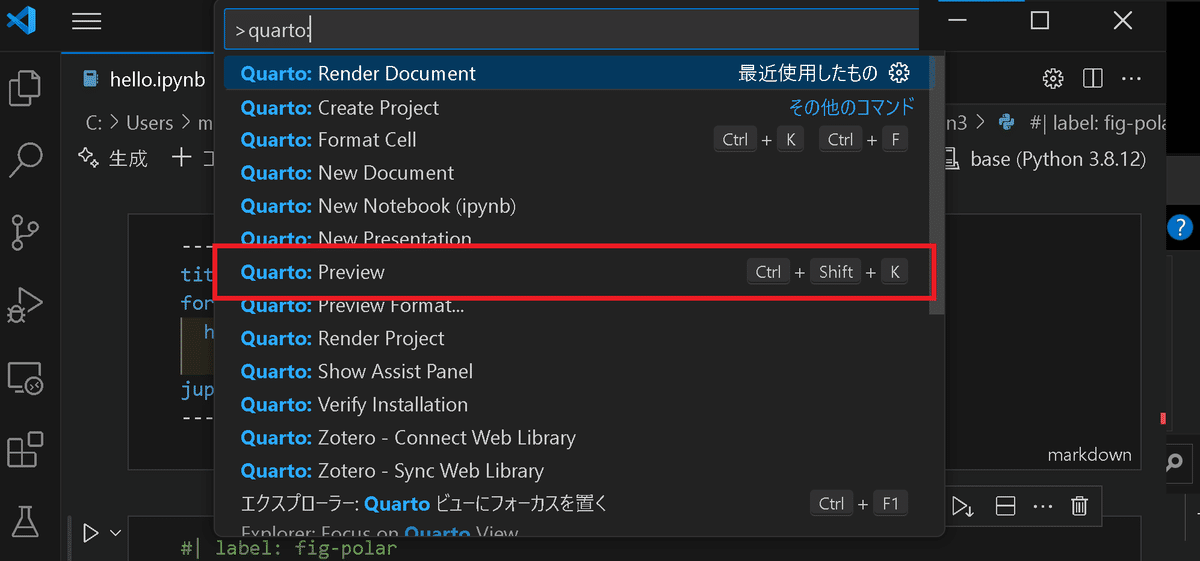Open the Explorer view in activity bar

pos(25,88)
